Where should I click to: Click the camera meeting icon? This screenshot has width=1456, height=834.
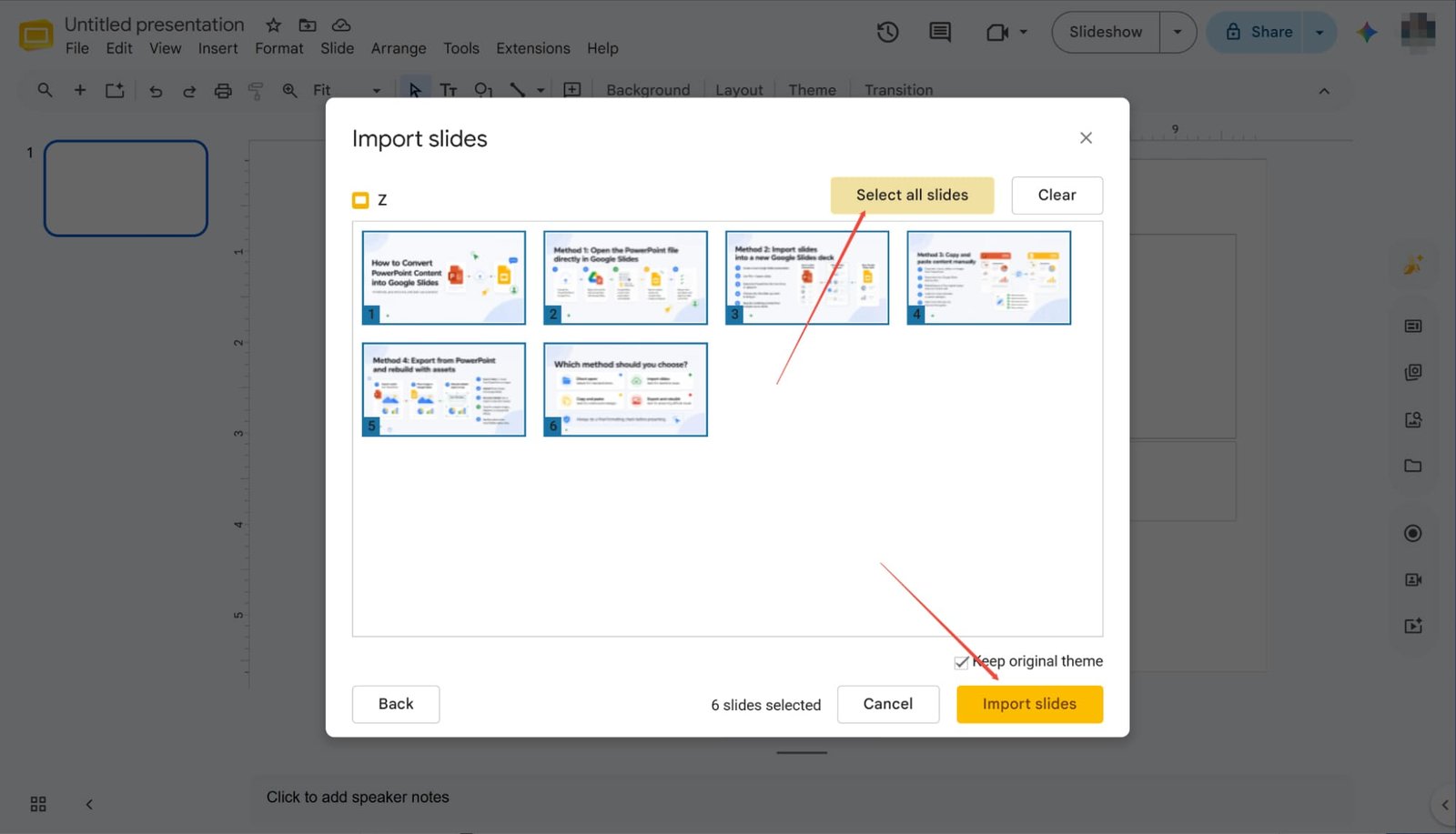997,33
